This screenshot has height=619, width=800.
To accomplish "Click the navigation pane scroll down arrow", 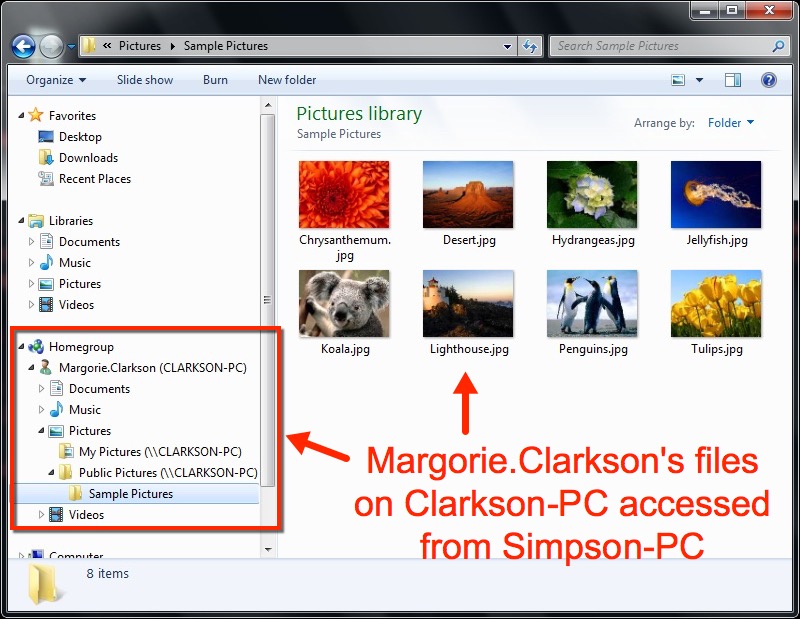I will point(268,550).
